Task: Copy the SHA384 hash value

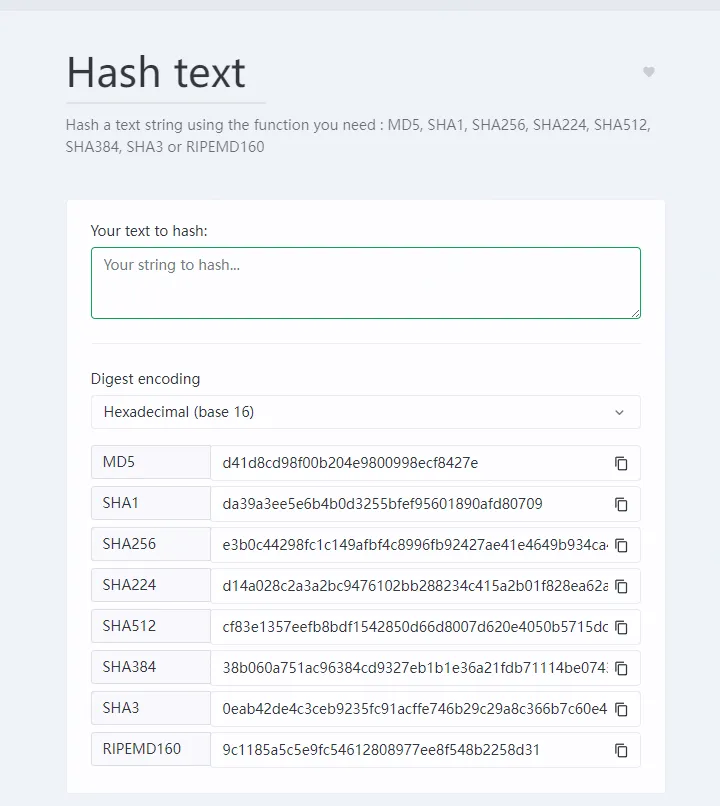Action: pyautogui.click(x=621, y=668)
